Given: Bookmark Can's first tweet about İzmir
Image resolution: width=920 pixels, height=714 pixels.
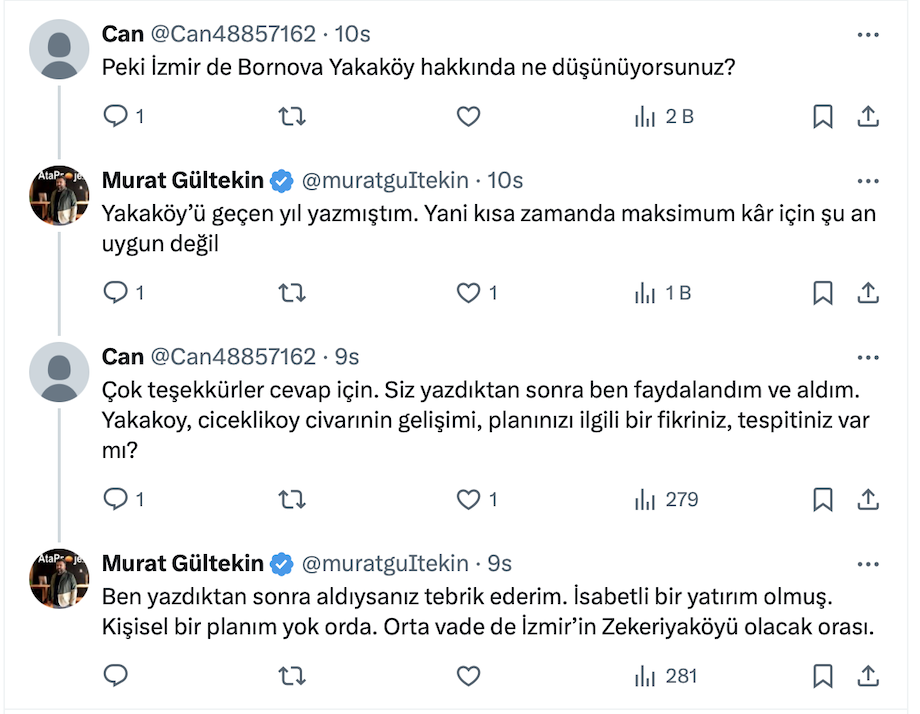Looking at the screenshot, I should (822, 117).
